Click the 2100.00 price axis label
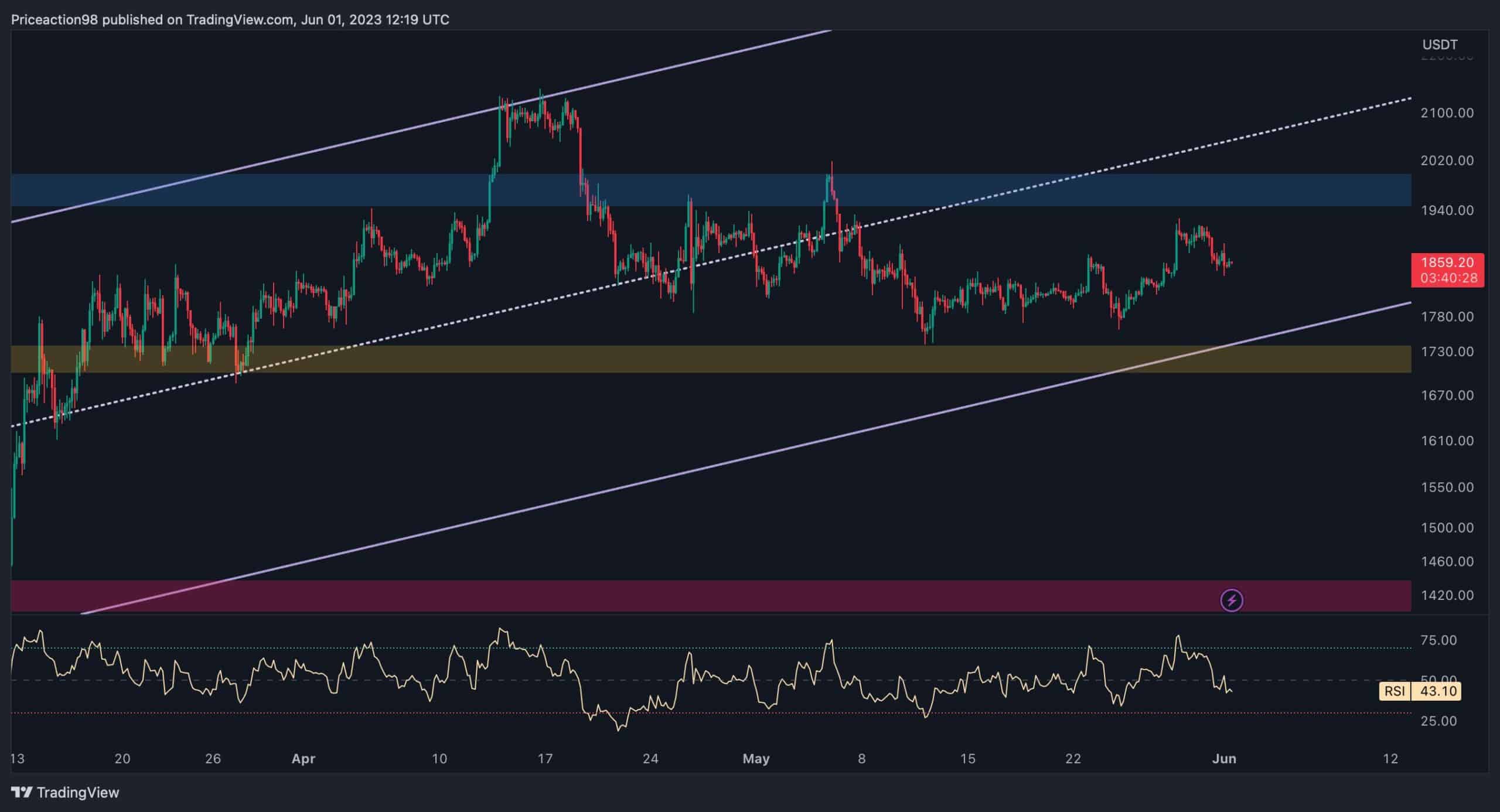The height and width of the screenshot is (812, 1500). [x=1447, y=112]
